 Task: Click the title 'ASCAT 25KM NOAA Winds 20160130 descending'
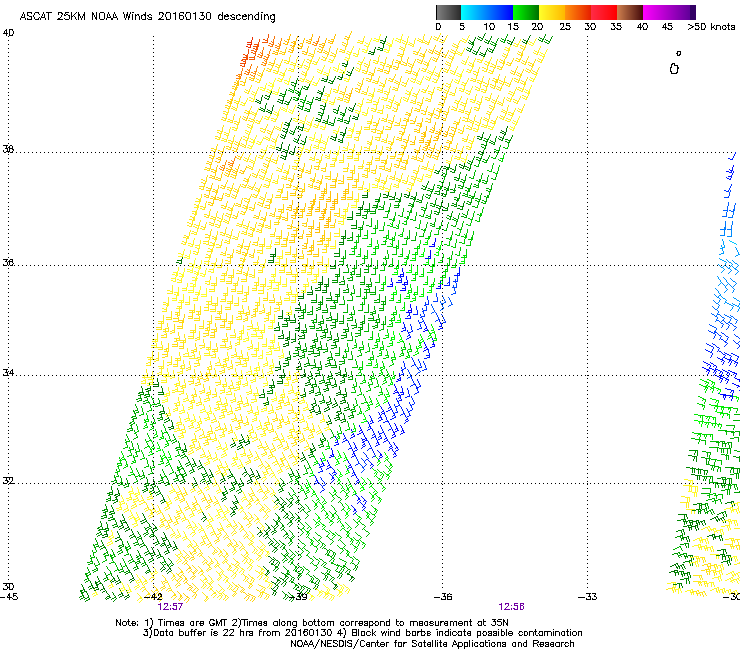148,17
